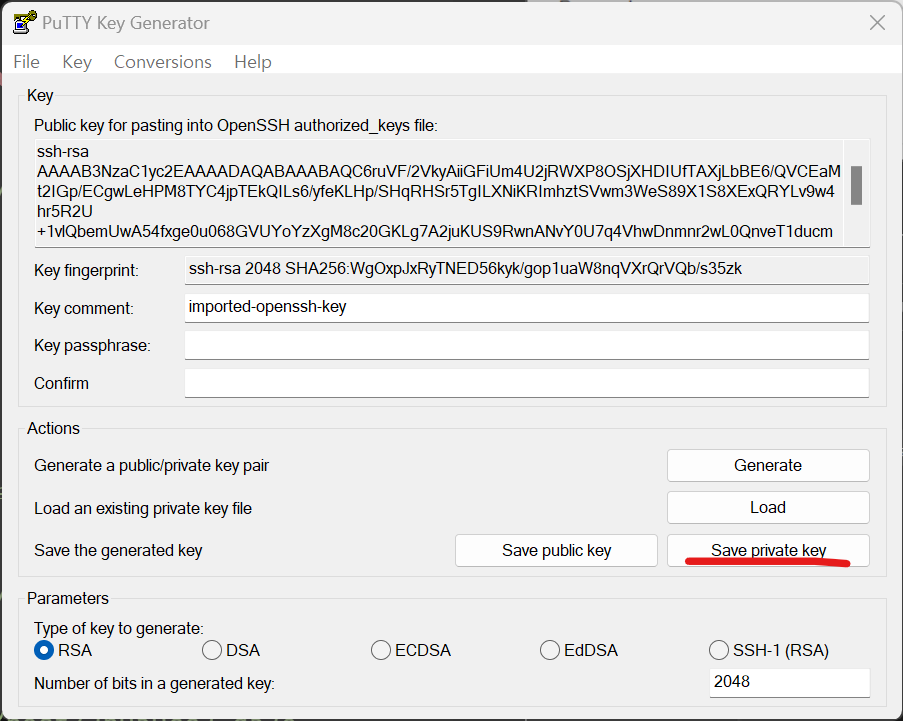This screenshot has width=903, height=721.
Task: Open the Help menu
Action: 252,62
